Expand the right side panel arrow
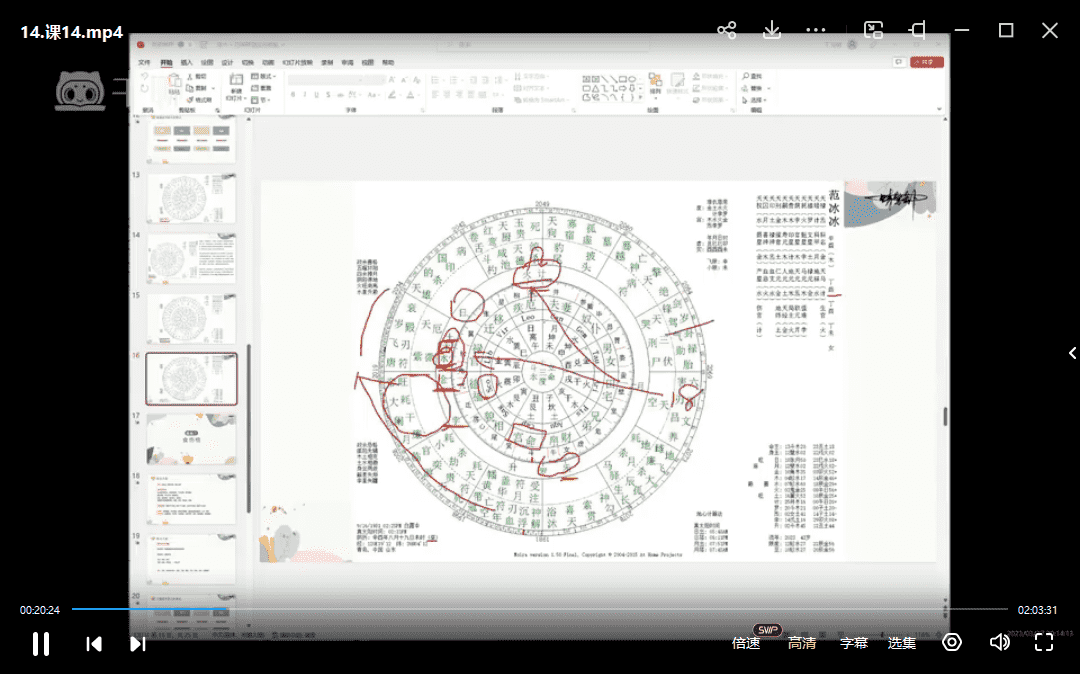1080x674 pixels. point(1072,353)
